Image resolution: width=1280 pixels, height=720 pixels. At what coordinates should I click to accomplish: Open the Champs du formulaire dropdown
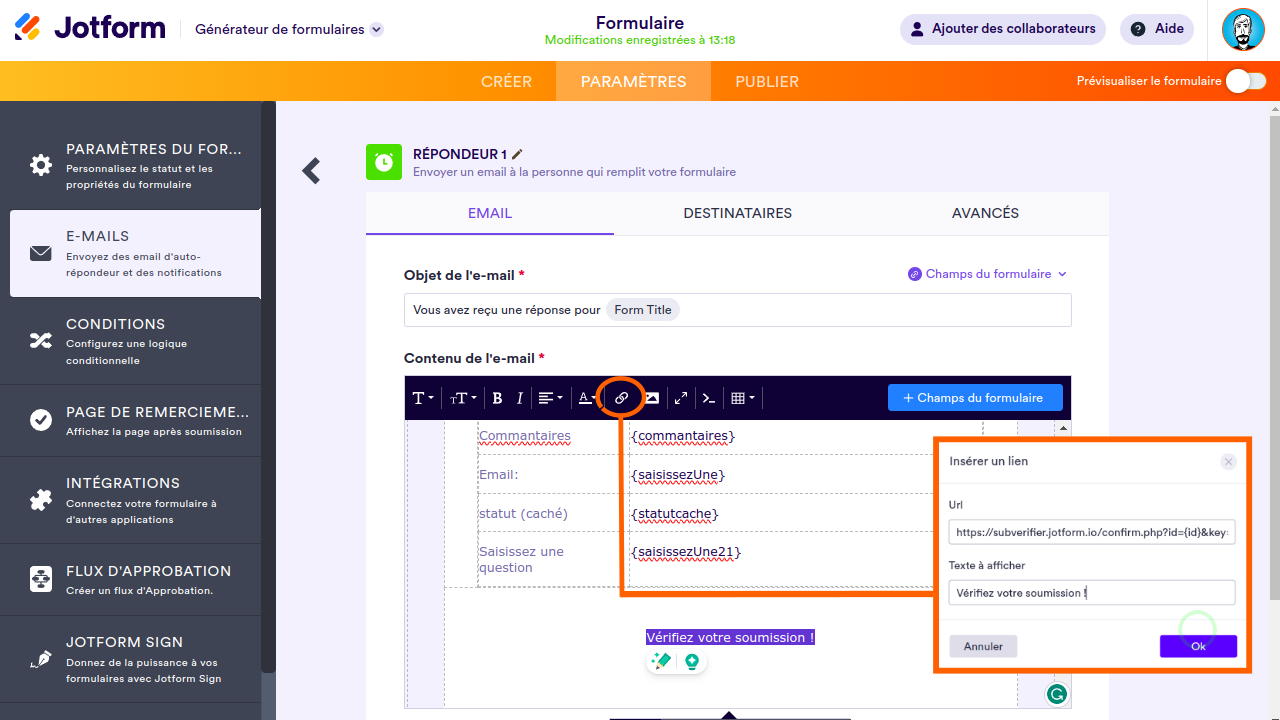tap(987, 273)
